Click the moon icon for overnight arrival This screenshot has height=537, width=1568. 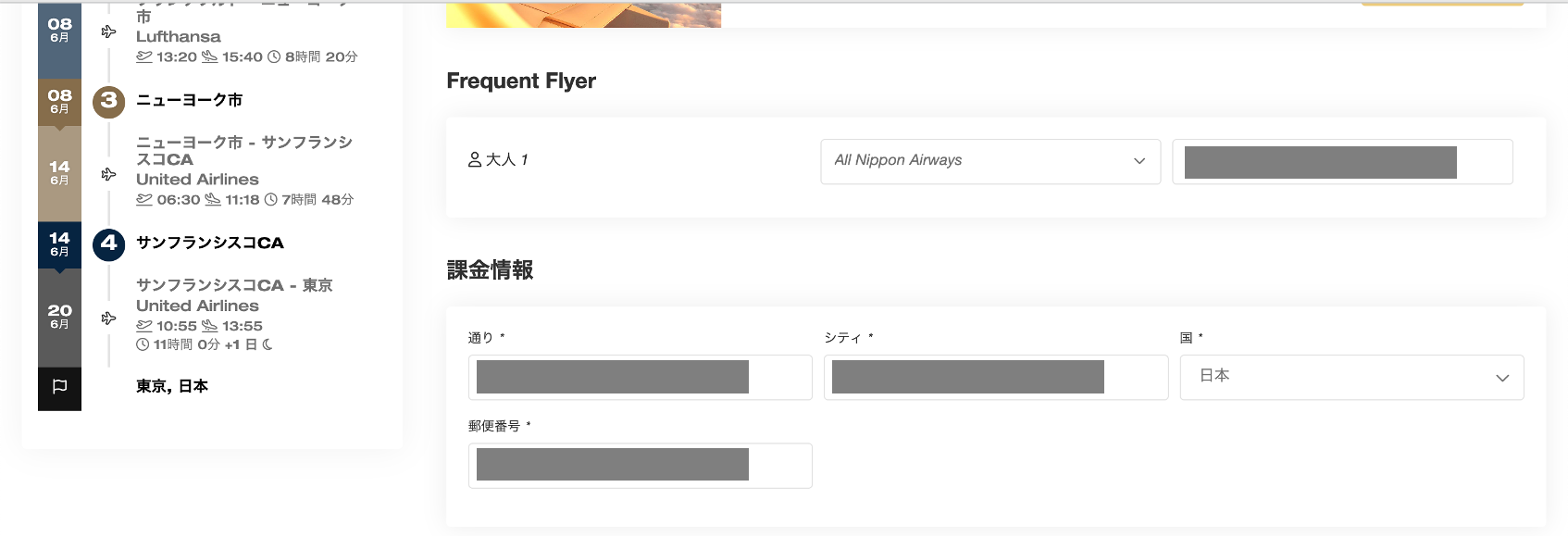pos(268,344)
